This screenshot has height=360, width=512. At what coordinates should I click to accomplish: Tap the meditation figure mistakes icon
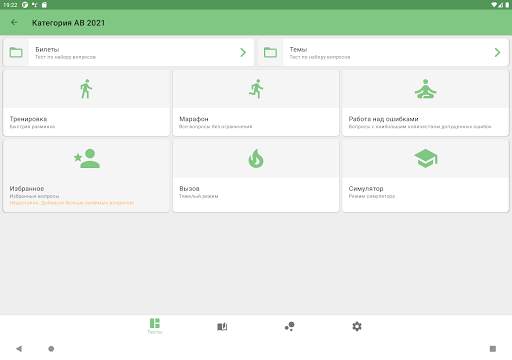(x=425, y=89)
